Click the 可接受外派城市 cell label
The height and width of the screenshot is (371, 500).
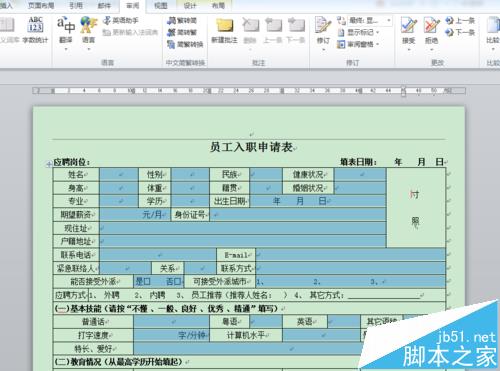pos(220,282)
